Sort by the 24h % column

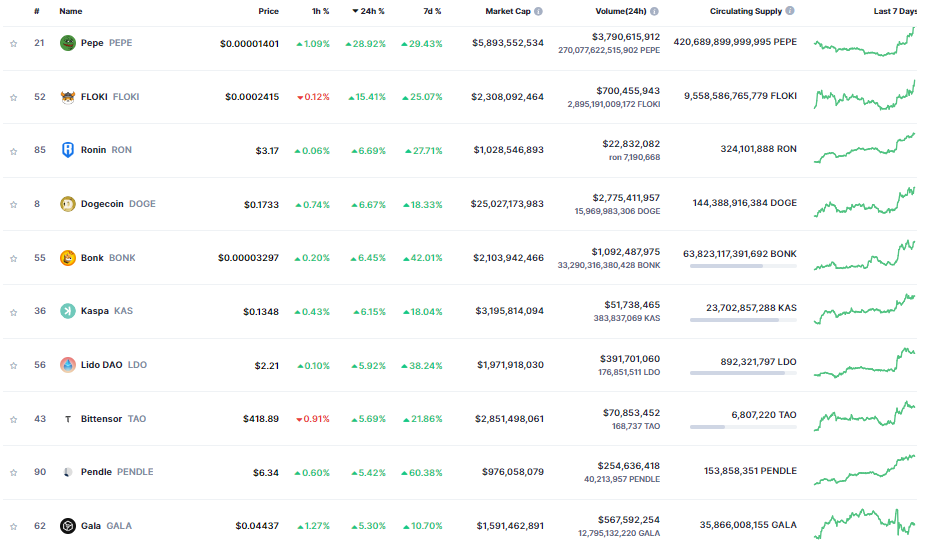point(368,11)
